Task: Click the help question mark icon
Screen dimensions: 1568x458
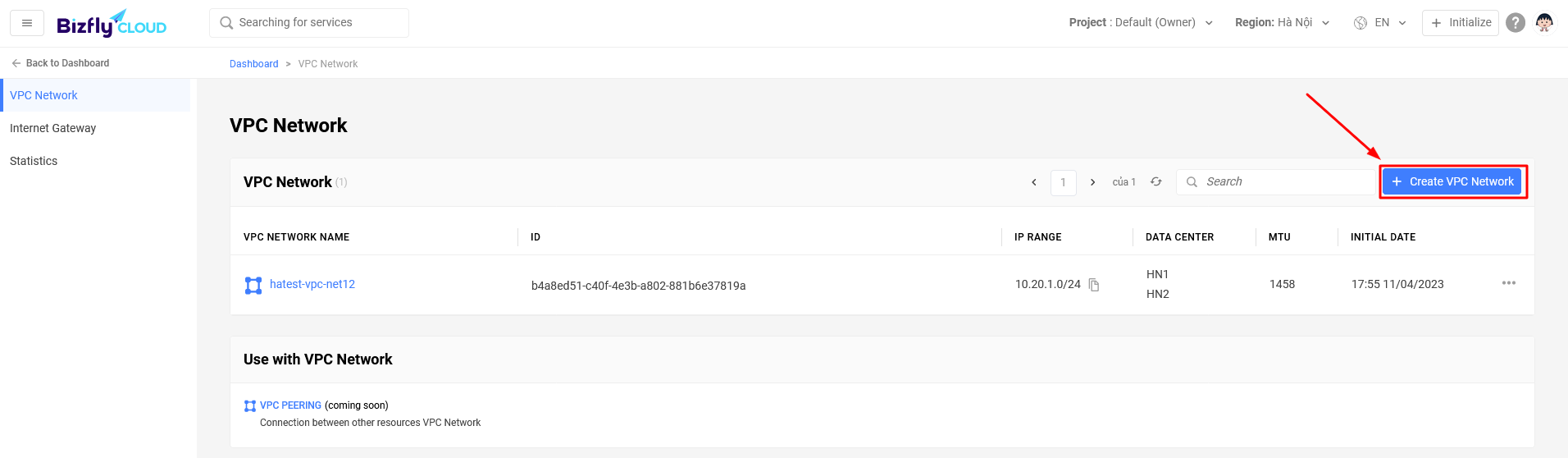Action: point(1516,23)
